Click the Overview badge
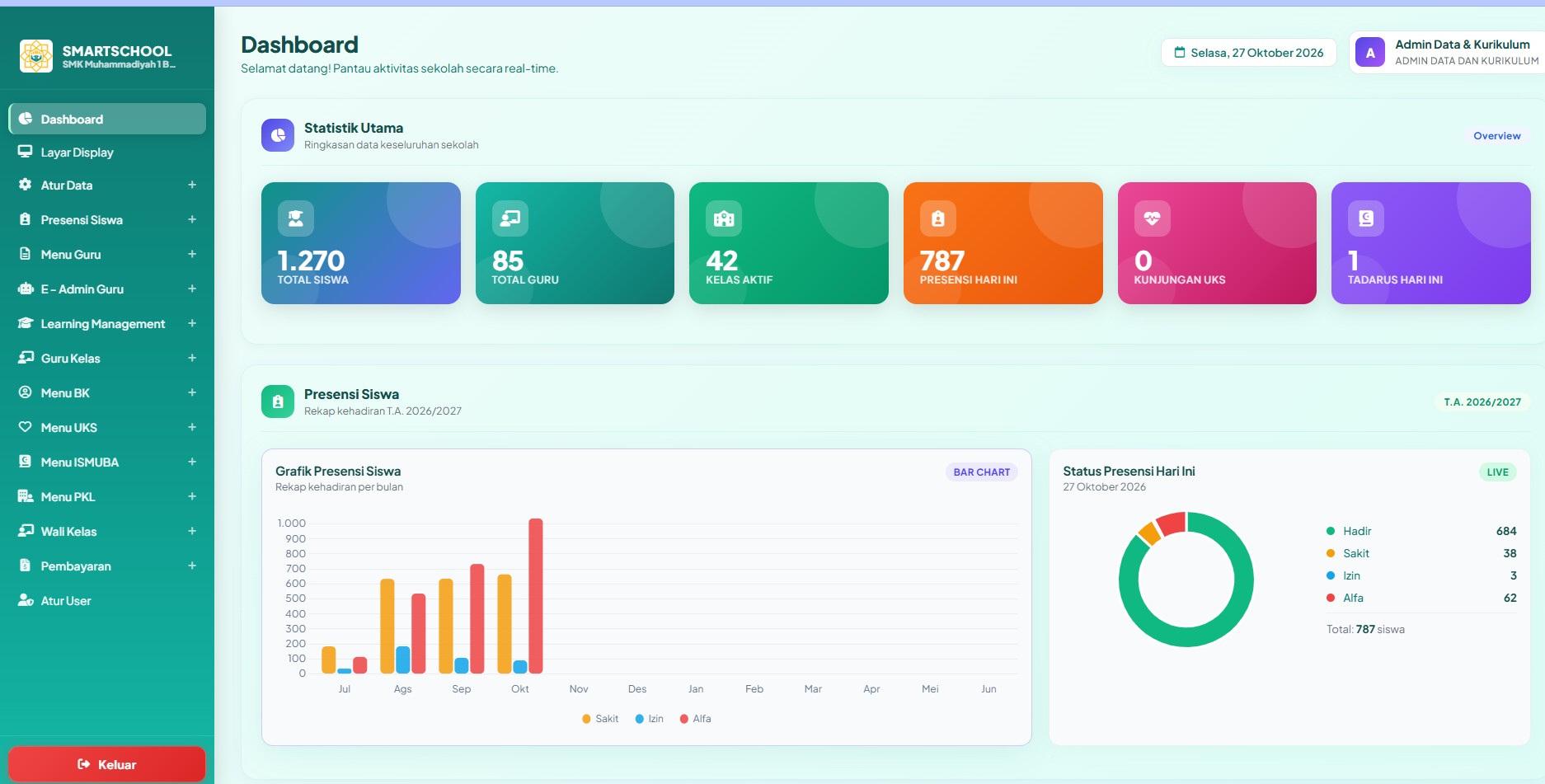Screen dimensions: 1545x784 pos(1497,135)
